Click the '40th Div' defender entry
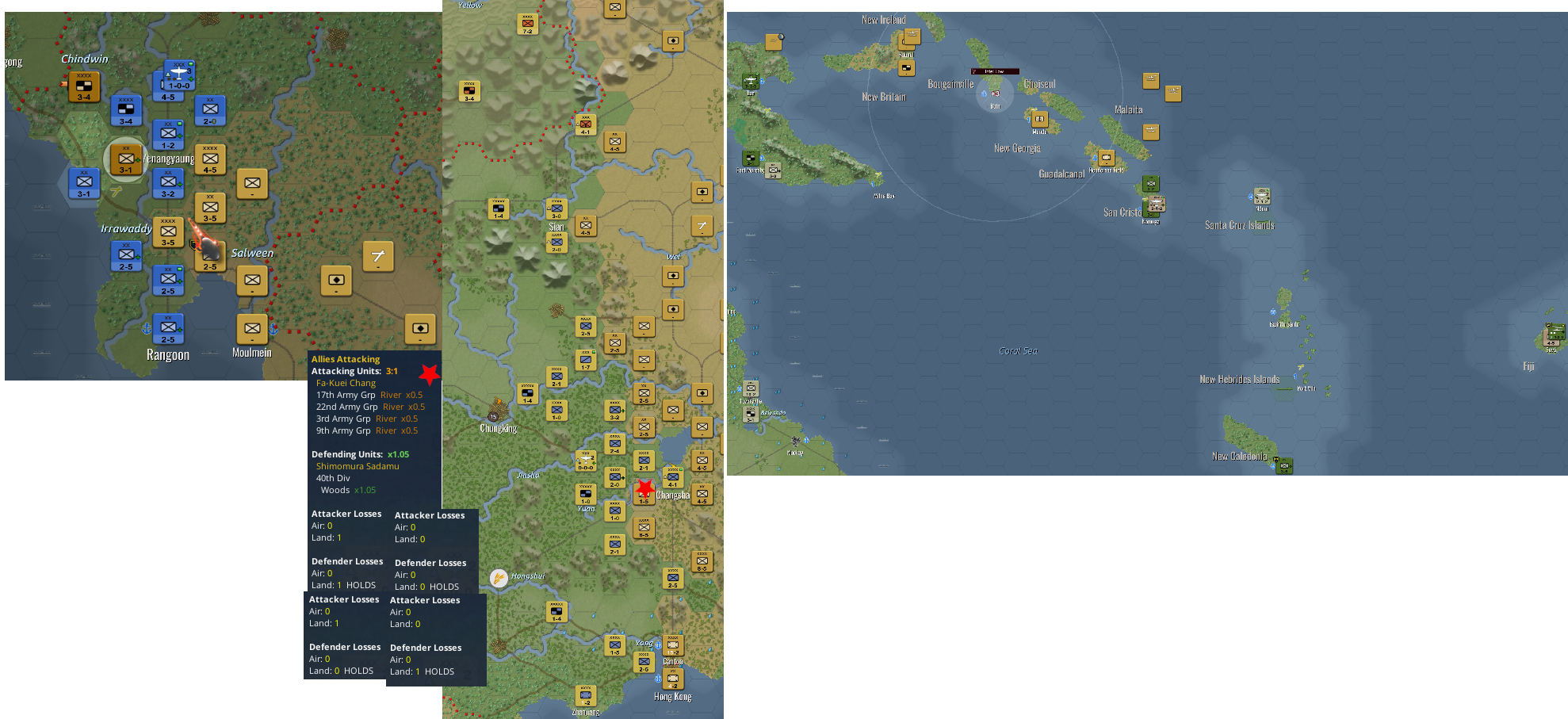The image size is (1568, 719). (333, 478)
